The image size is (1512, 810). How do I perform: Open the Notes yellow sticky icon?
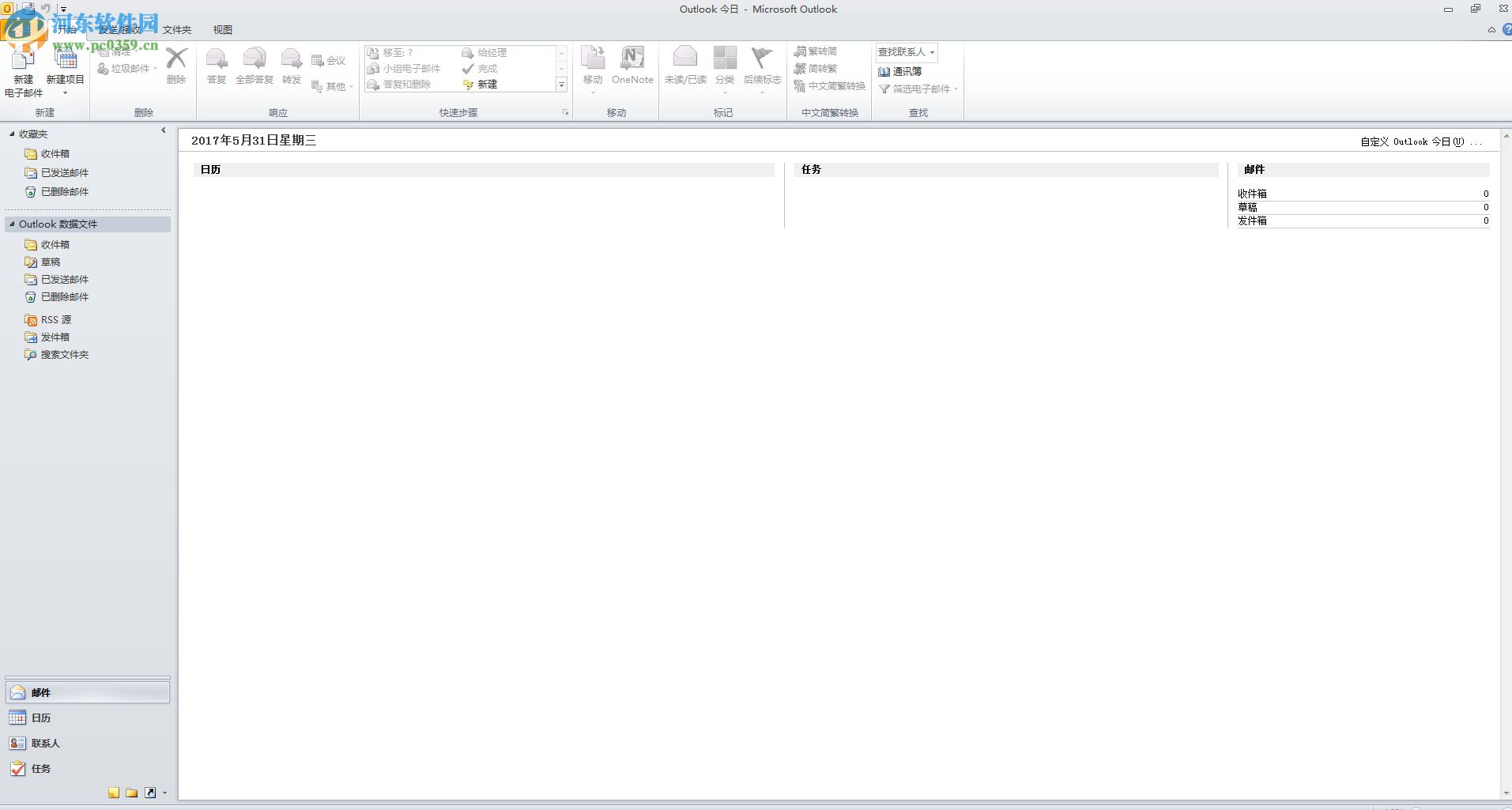tap(114, 793)
